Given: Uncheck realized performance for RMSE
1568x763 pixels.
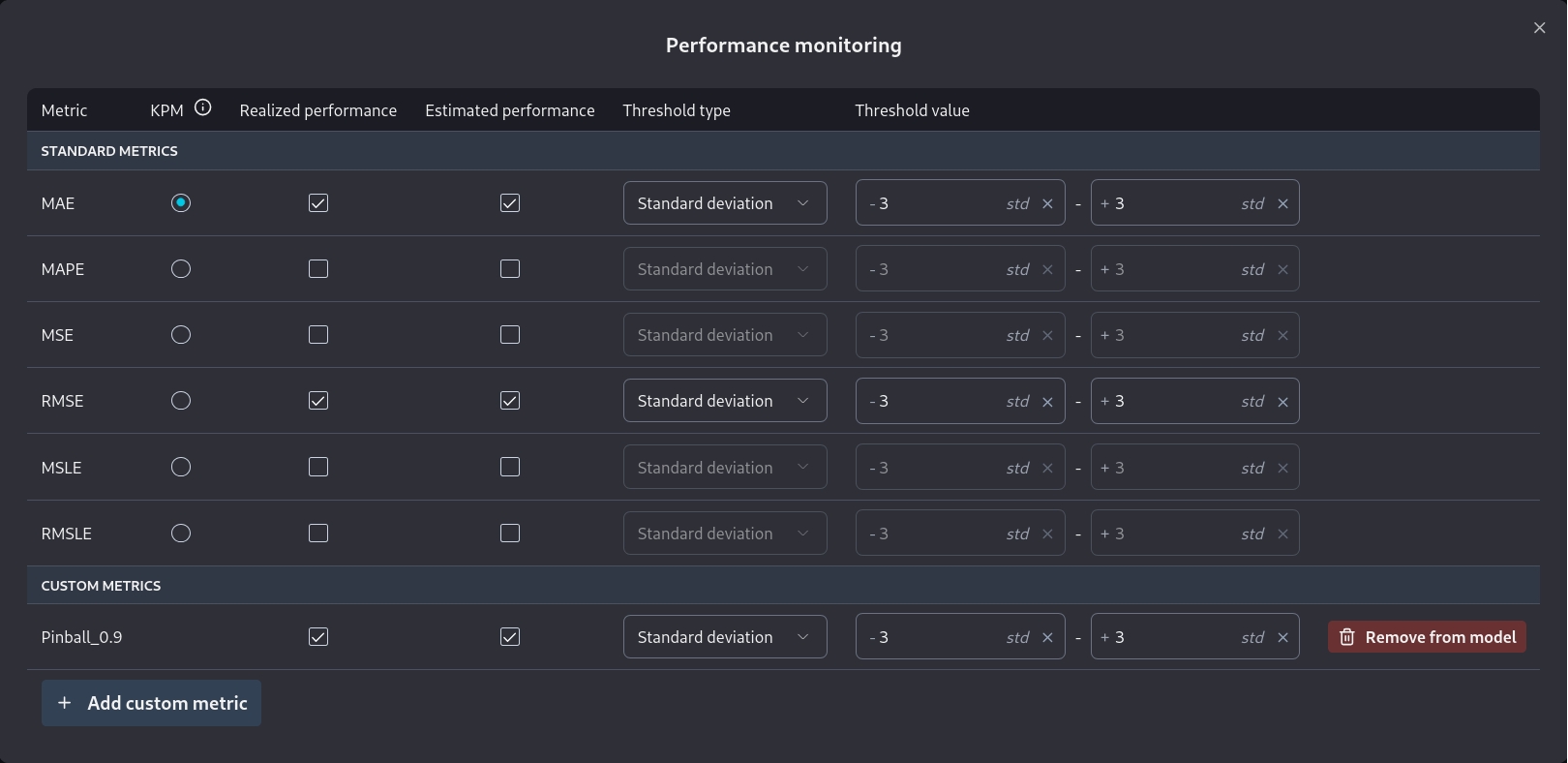Looking at the screenshot, I should click(x=318, y=401).
